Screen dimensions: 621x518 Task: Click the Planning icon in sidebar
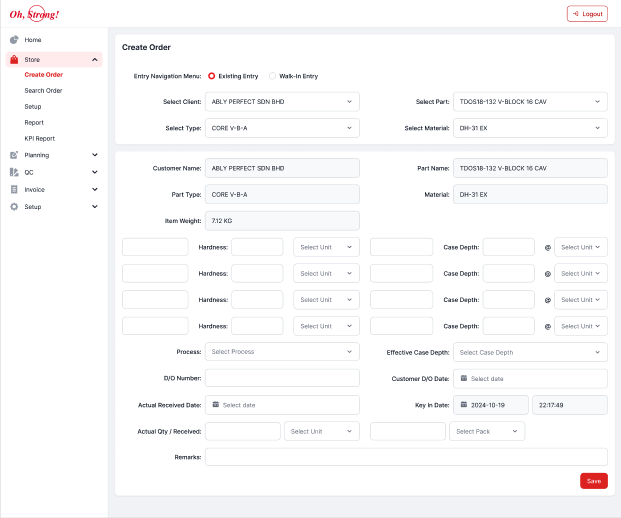(14, 155)
